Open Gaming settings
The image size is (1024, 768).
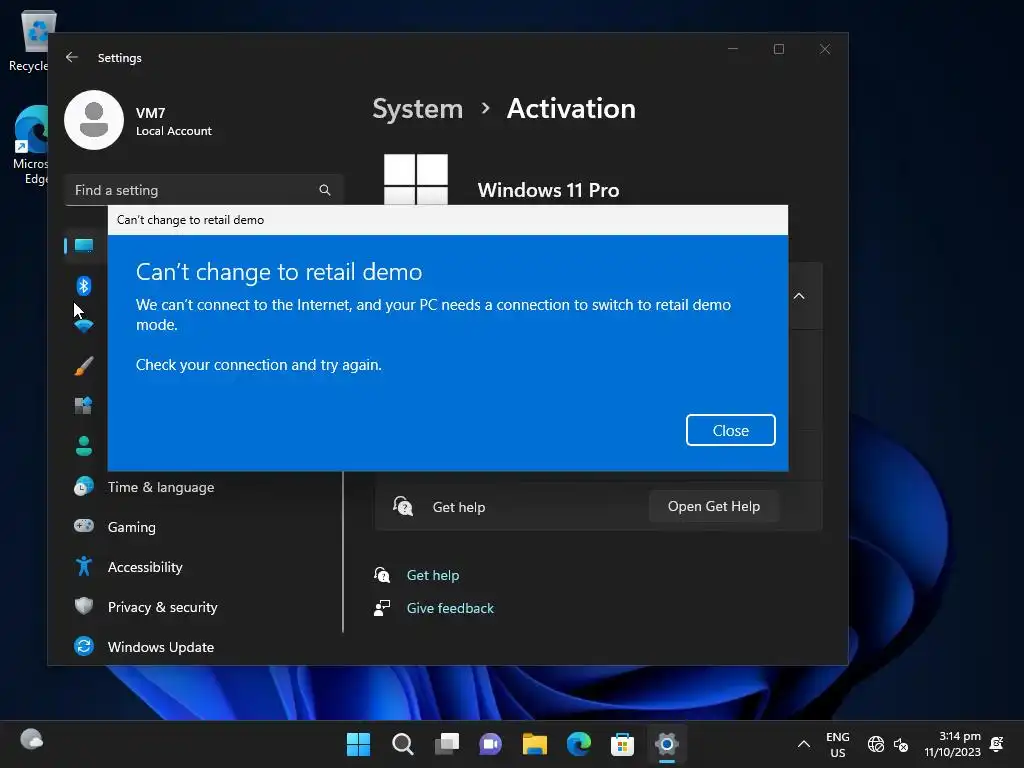[x=131, y=527]
